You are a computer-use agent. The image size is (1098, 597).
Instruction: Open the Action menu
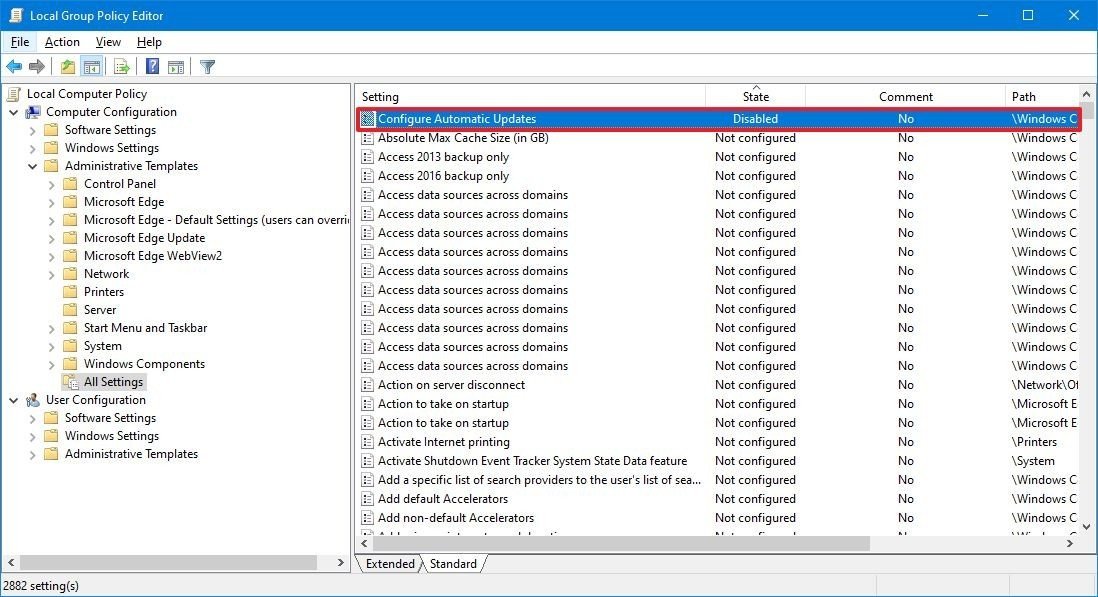[x=61, y=42]
